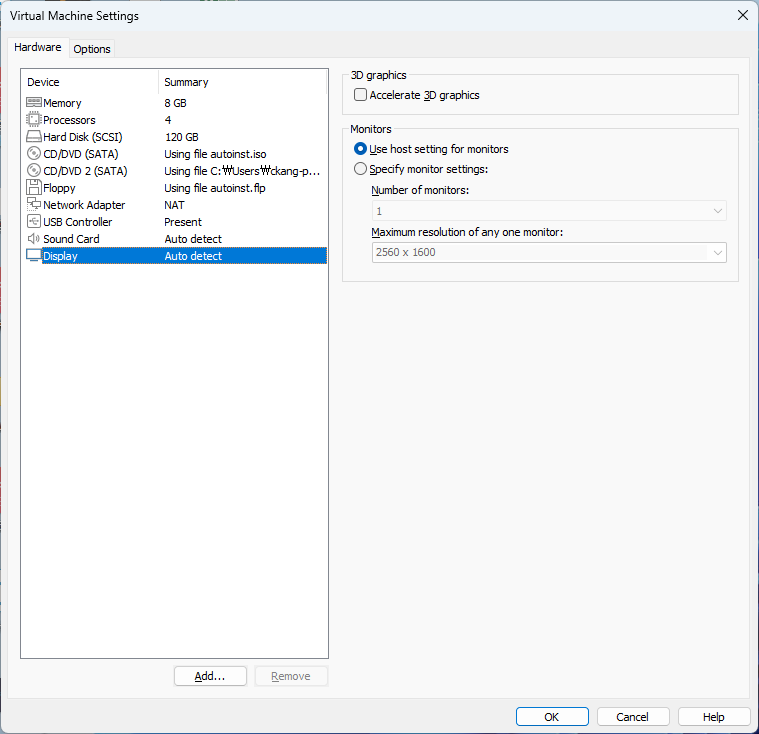
Task: Click Auto detect in Display row
Action: click(193, 256)
